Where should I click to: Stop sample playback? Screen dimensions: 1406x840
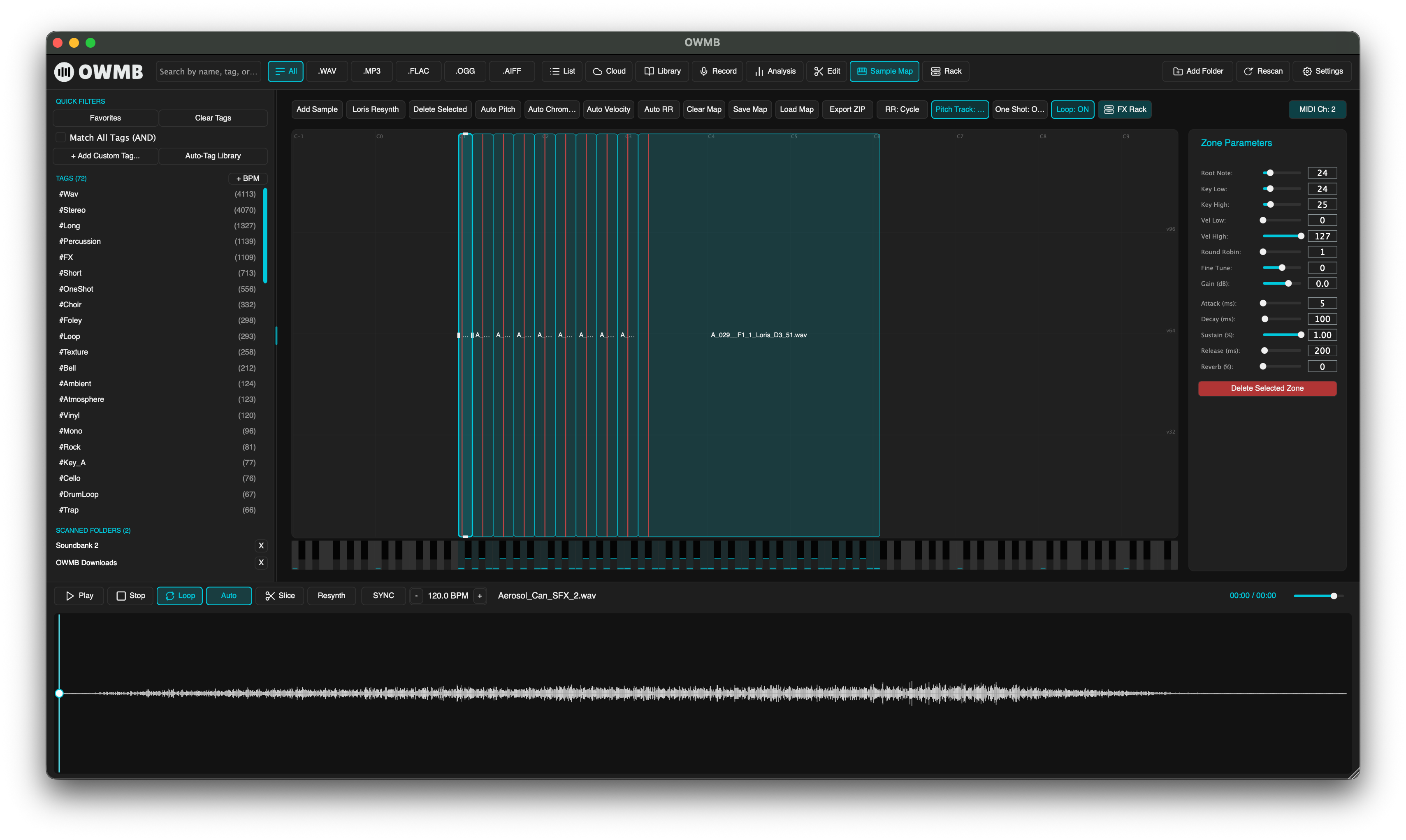(131, 596)
